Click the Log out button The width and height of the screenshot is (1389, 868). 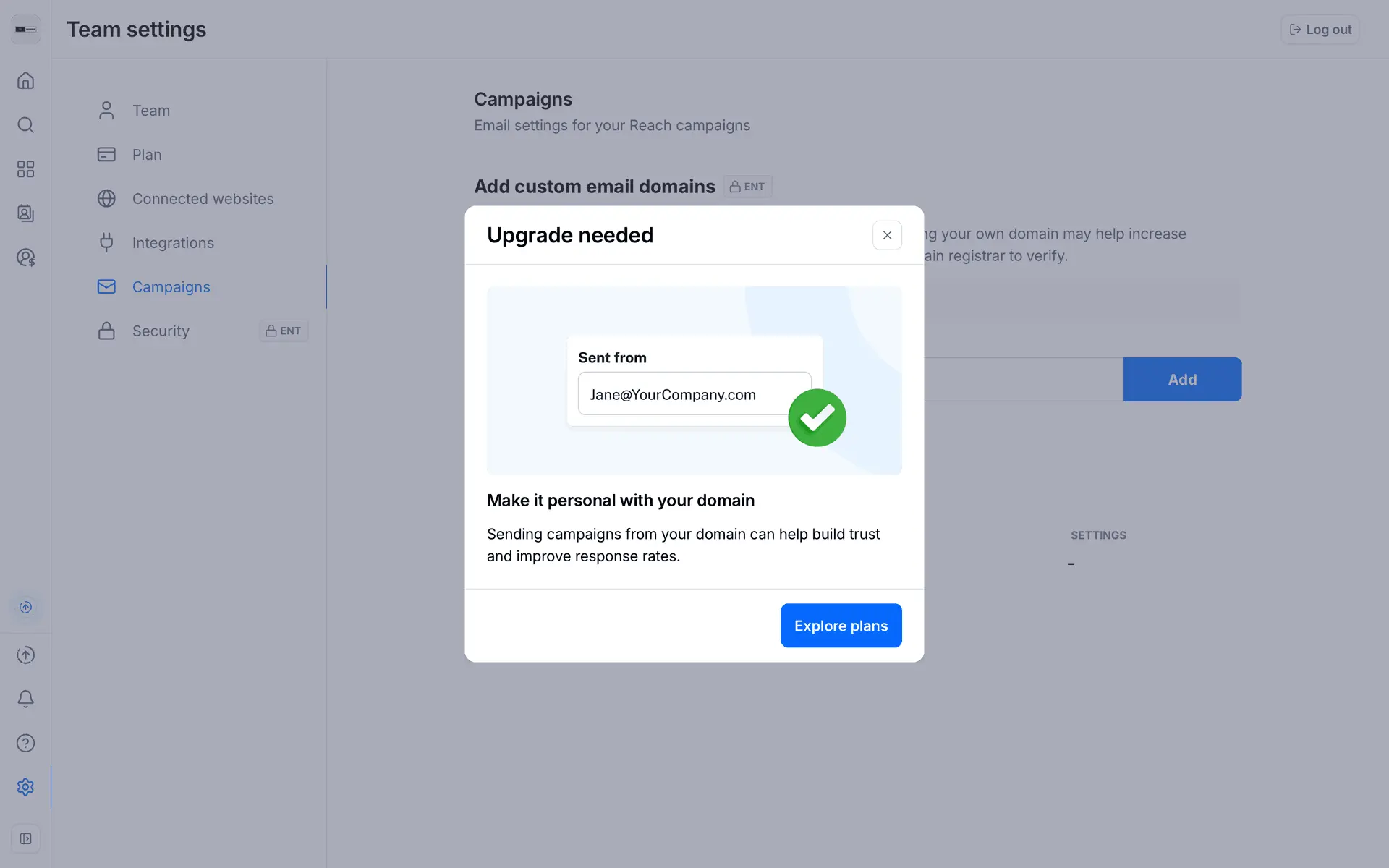1320,30
